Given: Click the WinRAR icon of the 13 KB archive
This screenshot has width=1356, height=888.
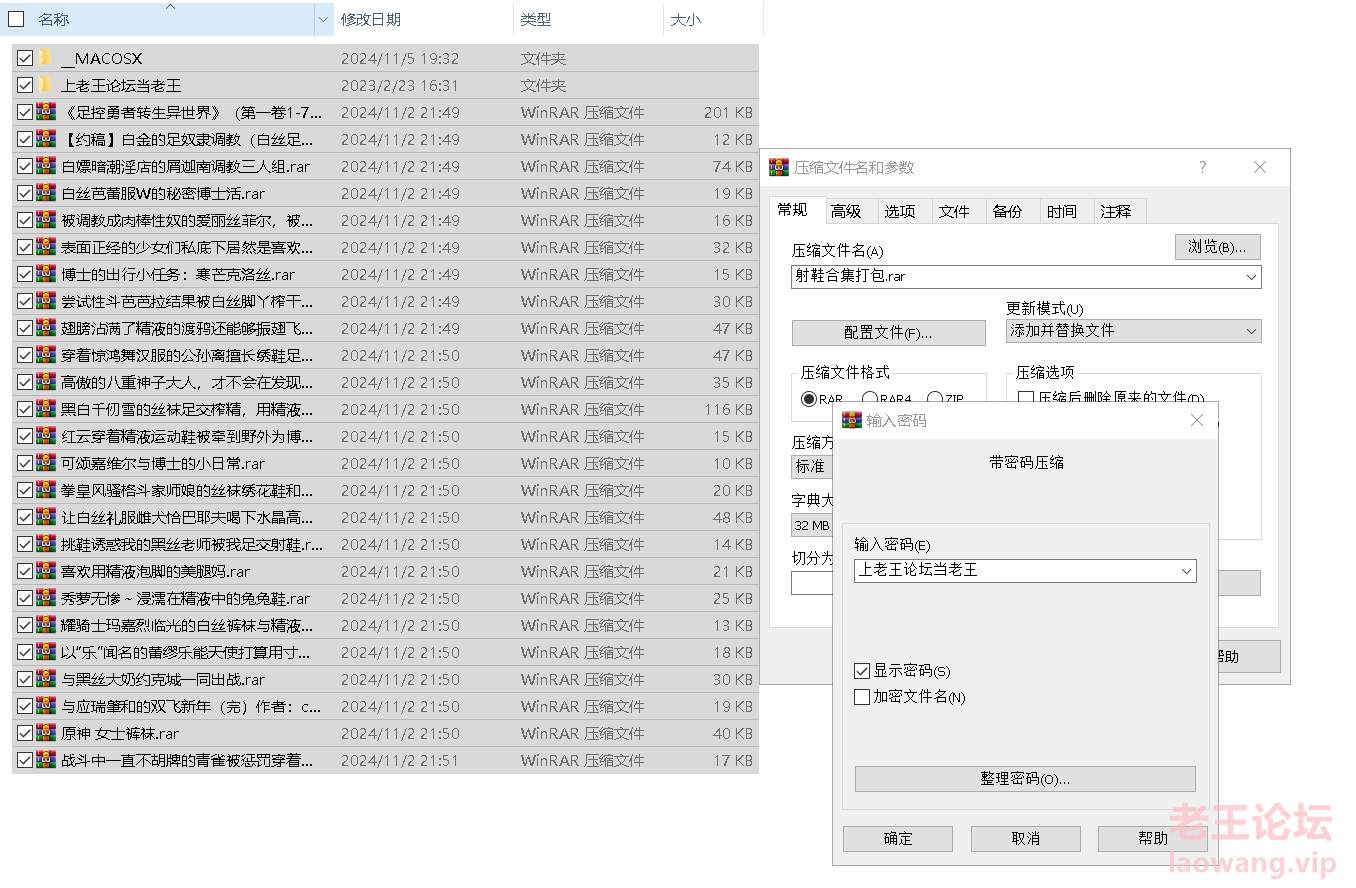Looking at the screenshot, I should coord(45,625).
